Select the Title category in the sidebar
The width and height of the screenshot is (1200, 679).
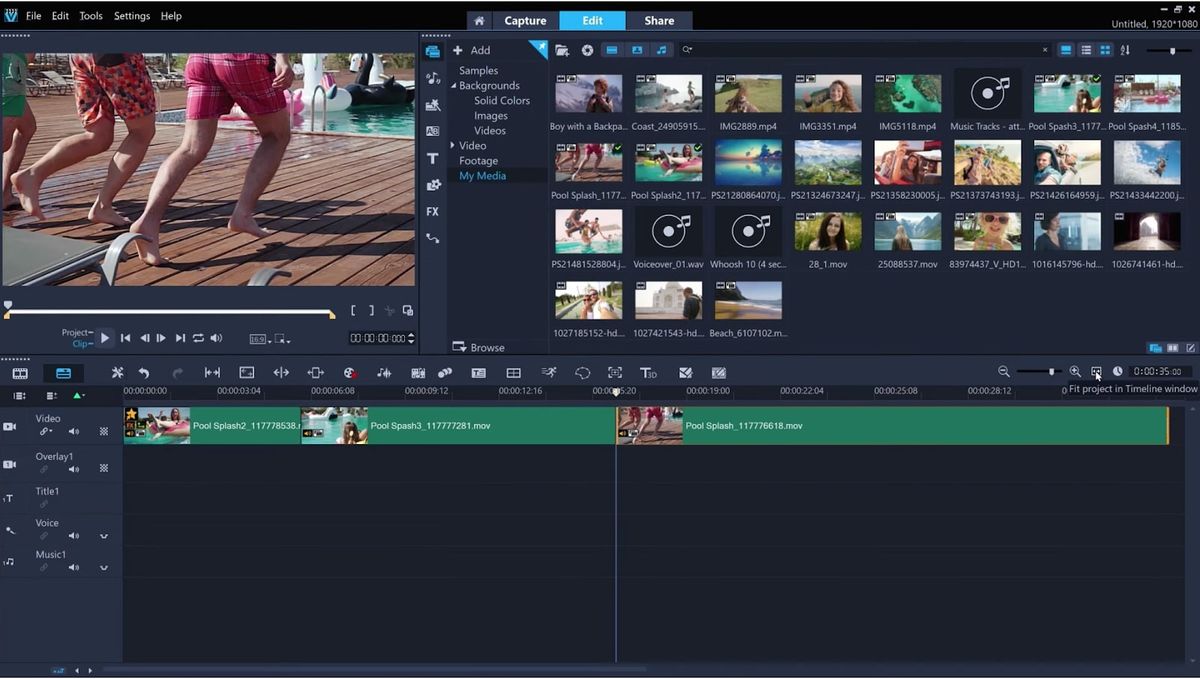pos(432,158)
